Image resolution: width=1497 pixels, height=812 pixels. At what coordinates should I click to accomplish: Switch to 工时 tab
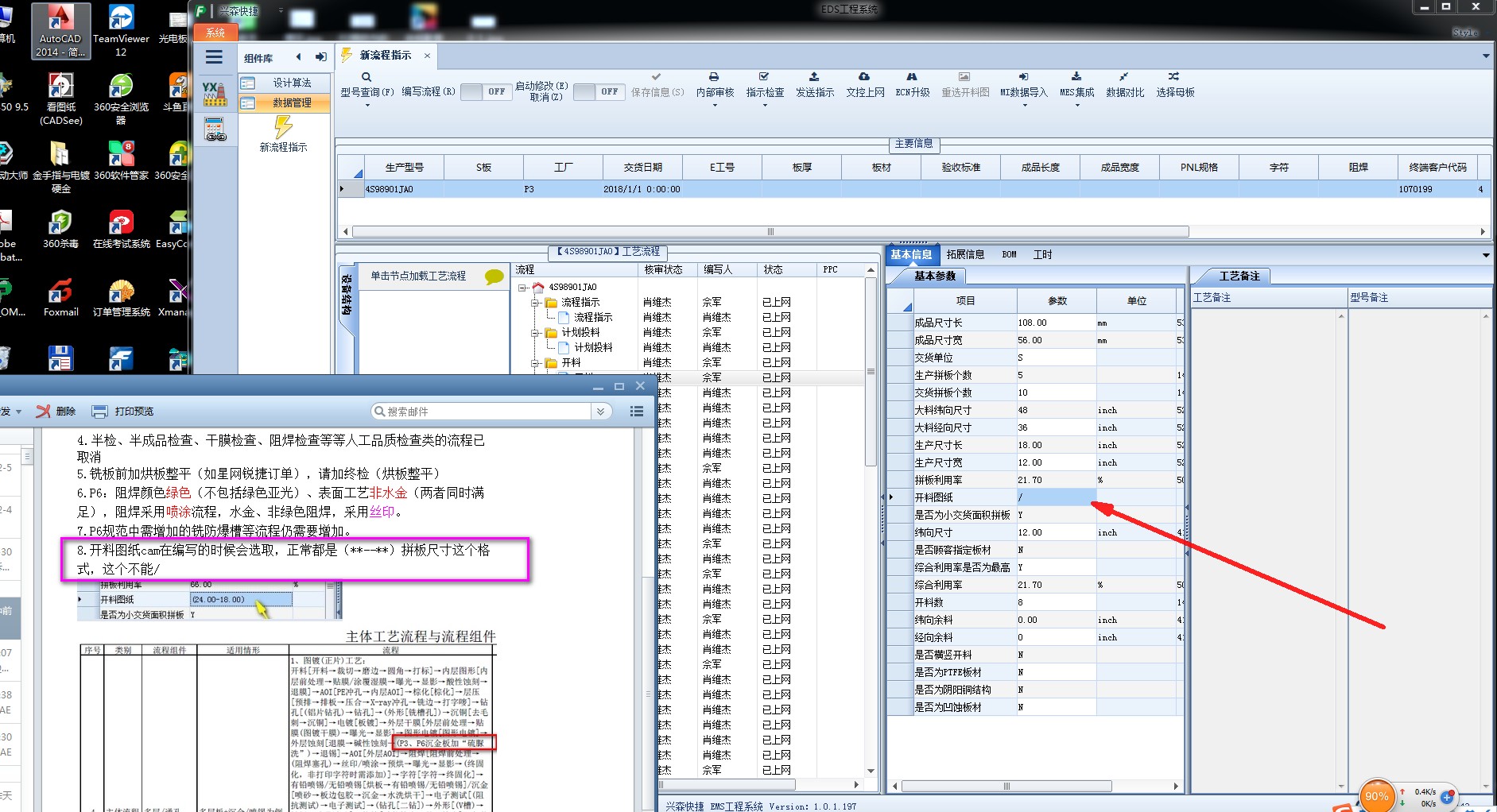[x=1042, y=254]
